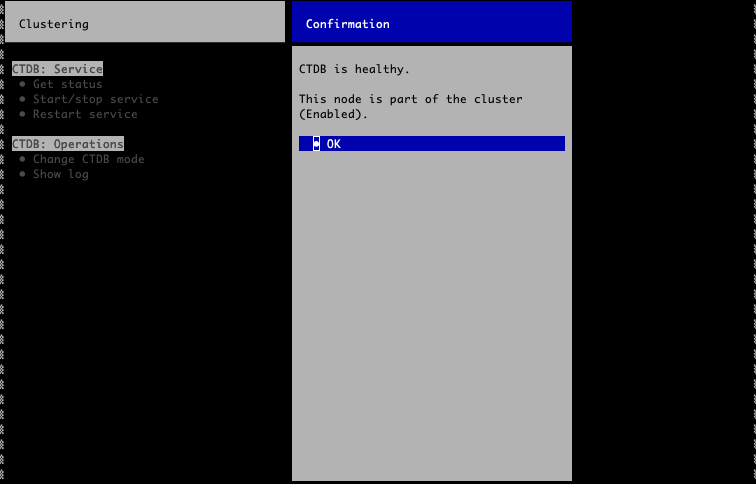Click the bullet before Get status

click(23, 85)
